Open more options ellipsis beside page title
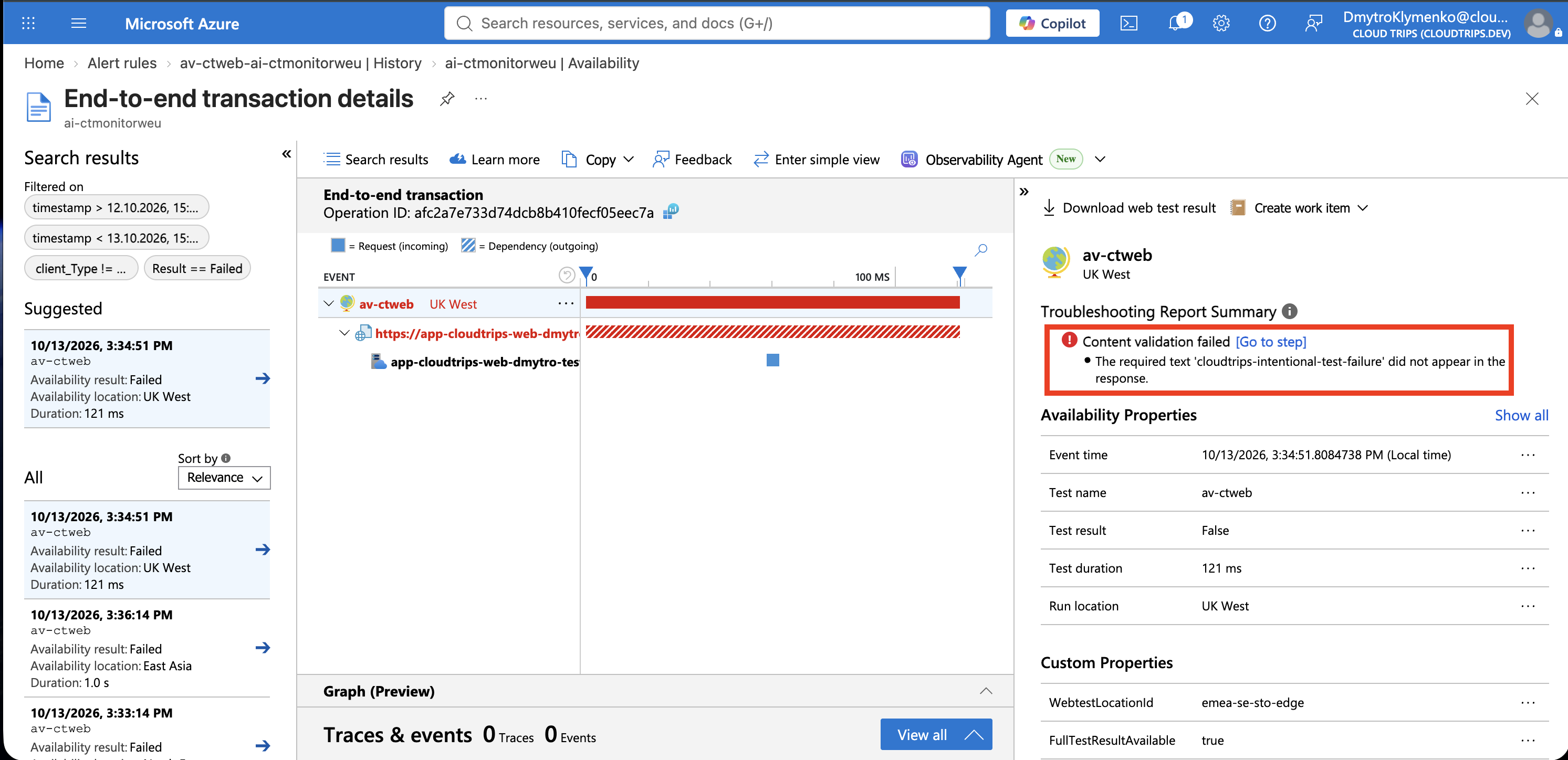The image size is (1568, 760). tap(481, 99)
